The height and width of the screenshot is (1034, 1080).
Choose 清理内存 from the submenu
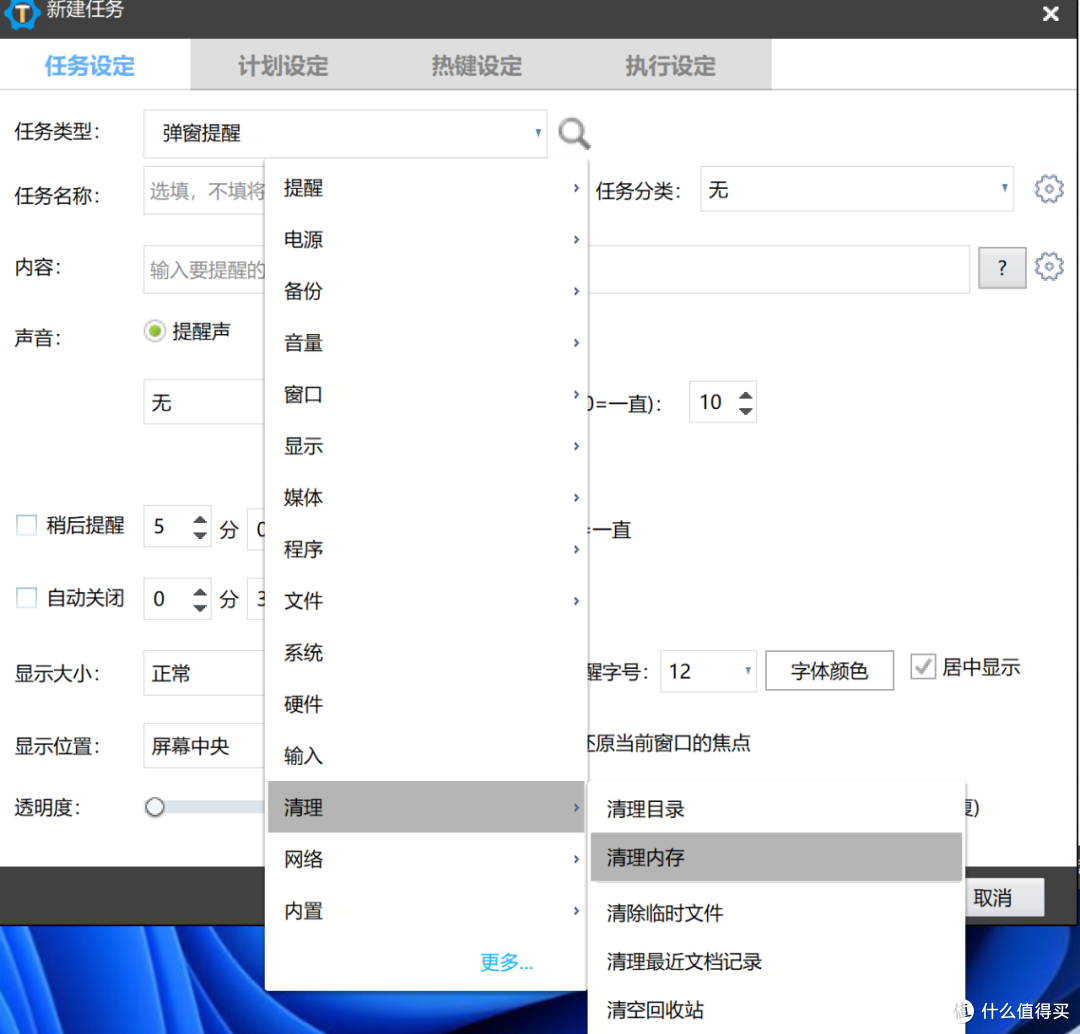(x=776, y=857)
